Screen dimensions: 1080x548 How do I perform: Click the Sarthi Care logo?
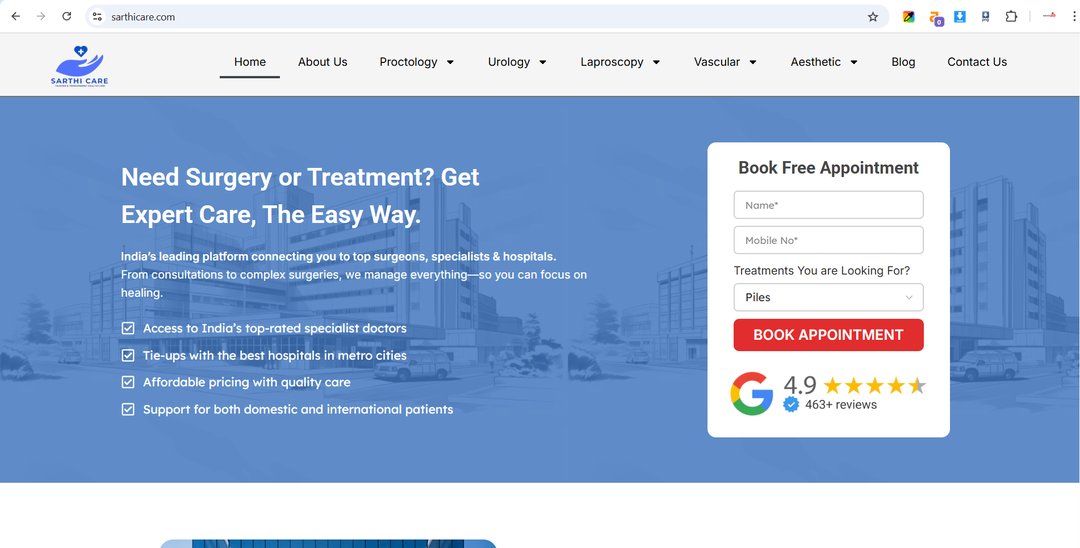click(x=79, y=66)
